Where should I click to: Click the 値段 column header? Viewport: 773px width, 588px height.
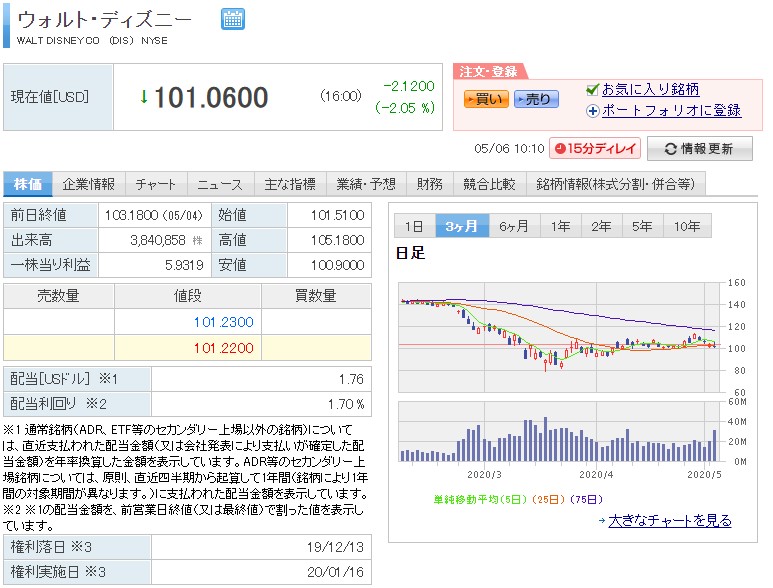tap(188, 296)
